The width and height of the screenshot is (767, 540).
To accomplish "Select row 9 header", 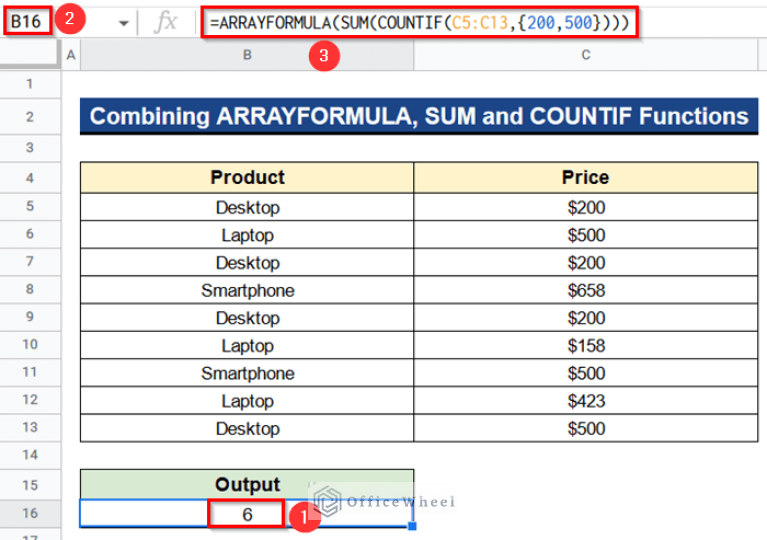I will [x=30, y=317].
